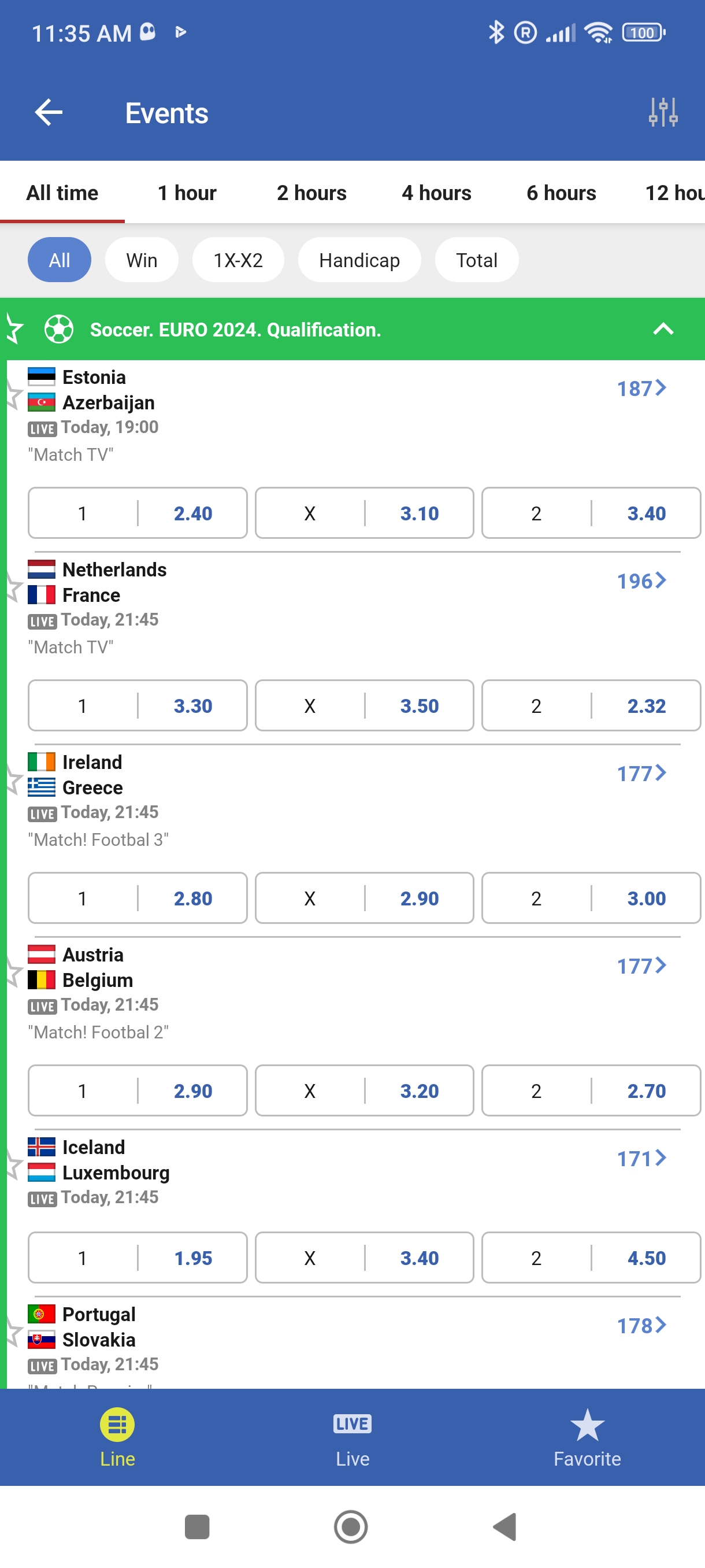This screenshot has height=1568, width=705.
Task: Open the filter settings sliders icon
Action: click(662, 113)
